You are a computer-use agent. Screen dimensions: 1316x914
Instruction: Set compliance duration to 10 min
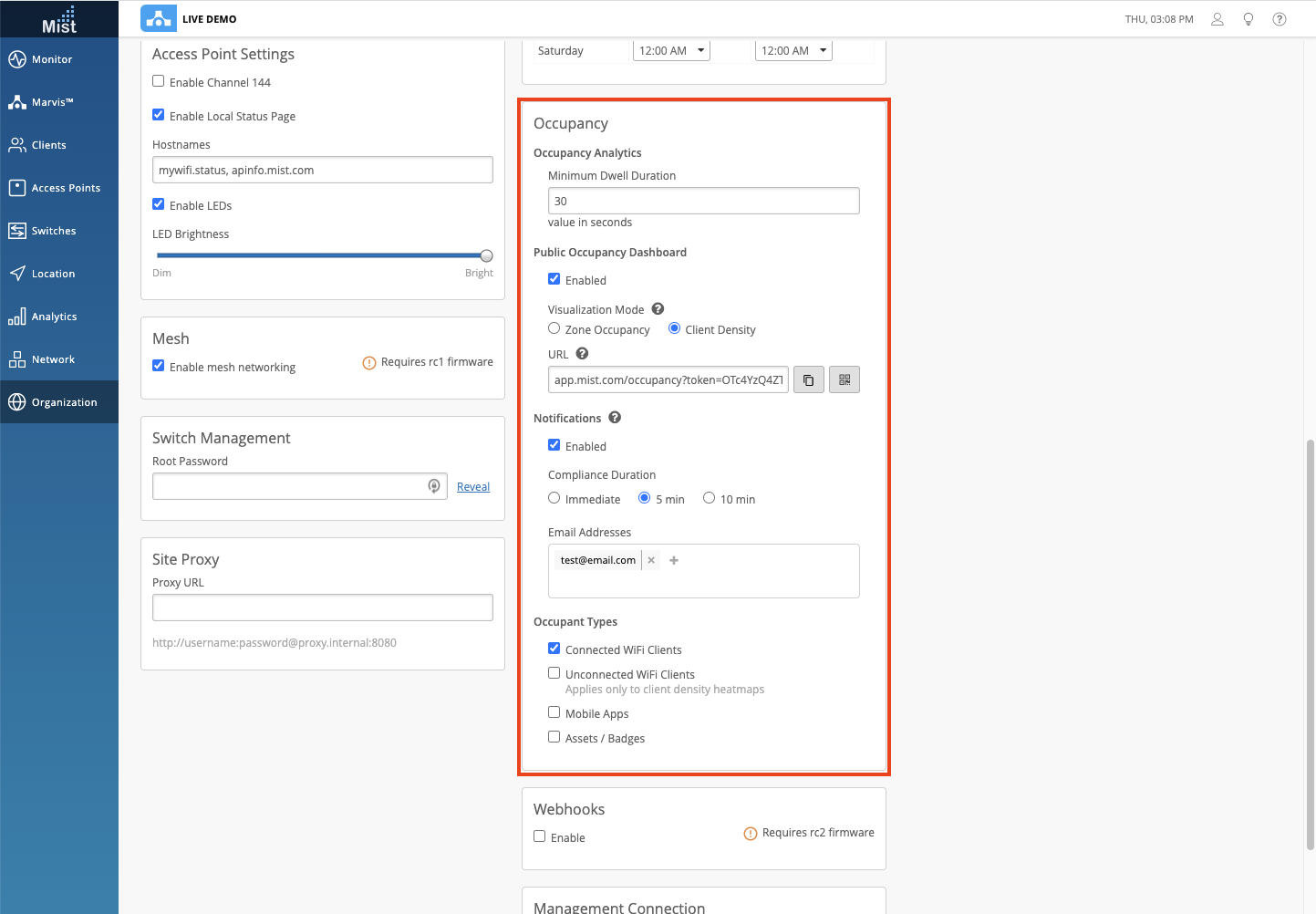point(709,498)
